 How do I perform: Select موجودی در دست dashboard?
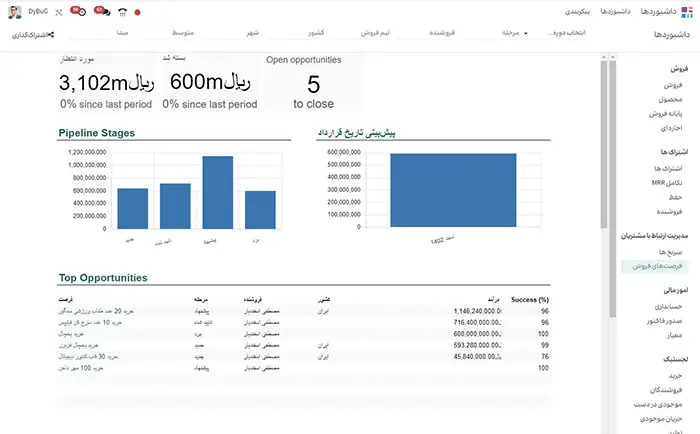(658, 404)
